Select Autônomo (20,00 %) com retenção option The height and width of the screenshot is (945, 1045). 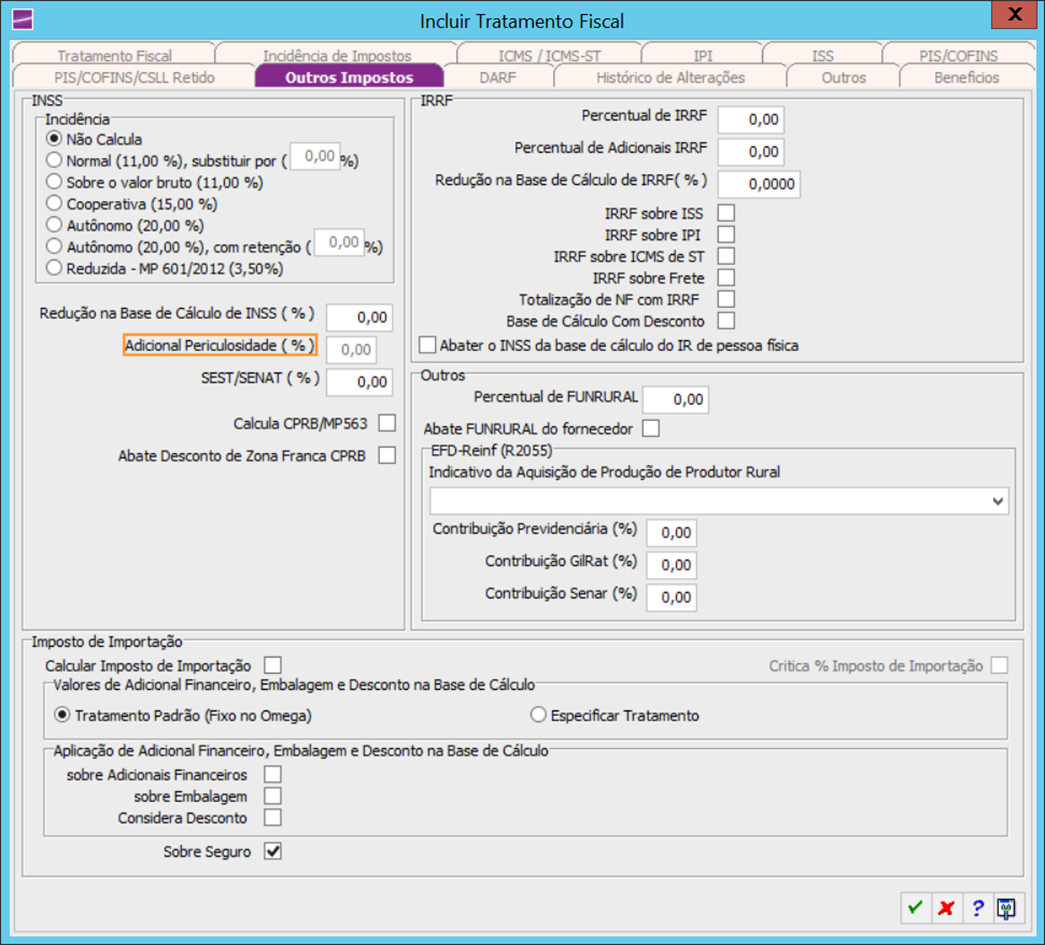tap(54, 246)
